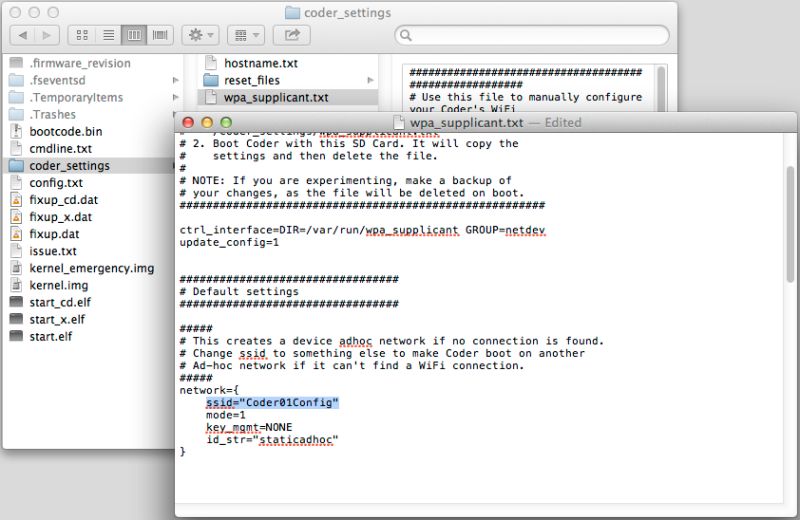Click the Share button in Finder toolbar
800x520 pixels.
click(x=292, y=35)
